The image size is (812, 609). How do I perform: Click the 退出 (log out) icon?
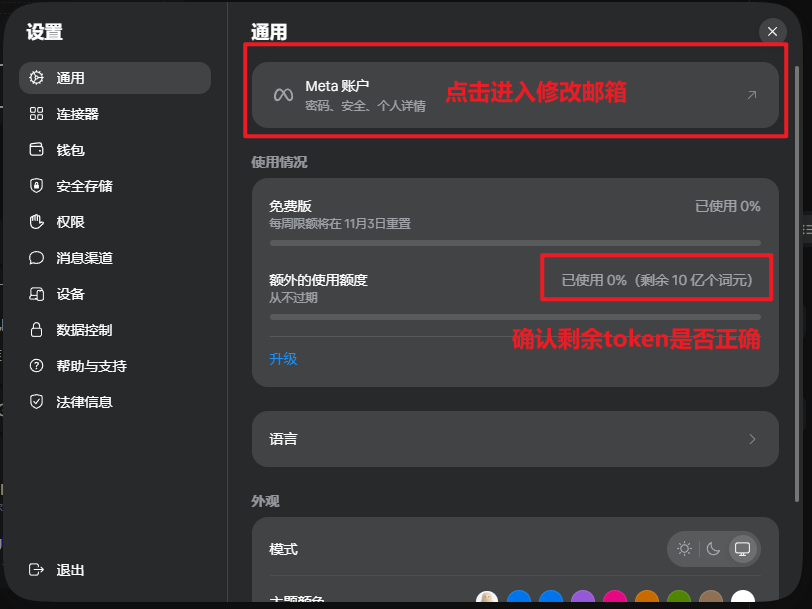pos(36,570)
